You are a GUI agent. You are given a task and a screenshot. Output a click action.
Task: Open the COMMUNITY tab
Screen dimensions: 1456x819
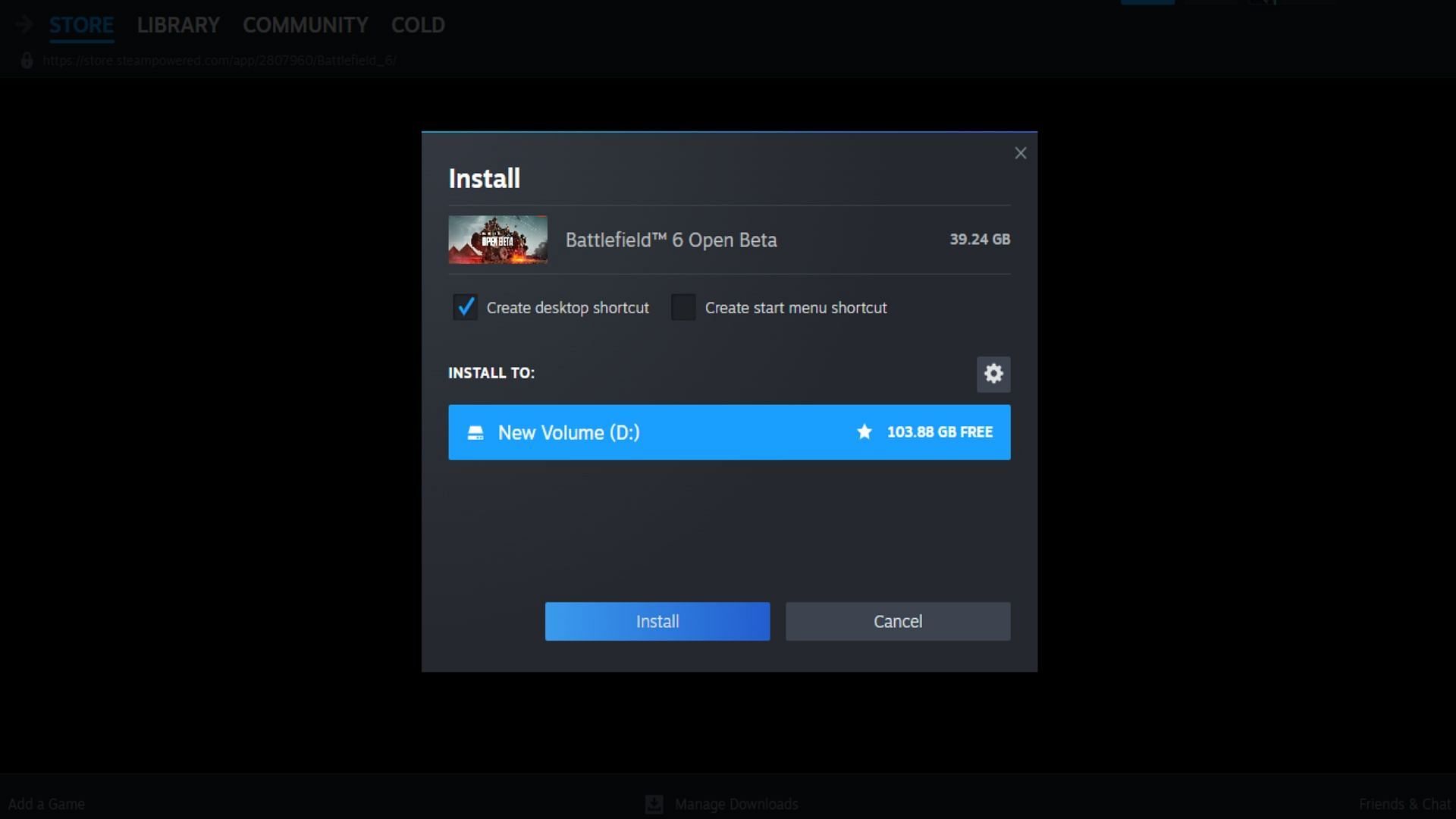(x=305, y=25)
